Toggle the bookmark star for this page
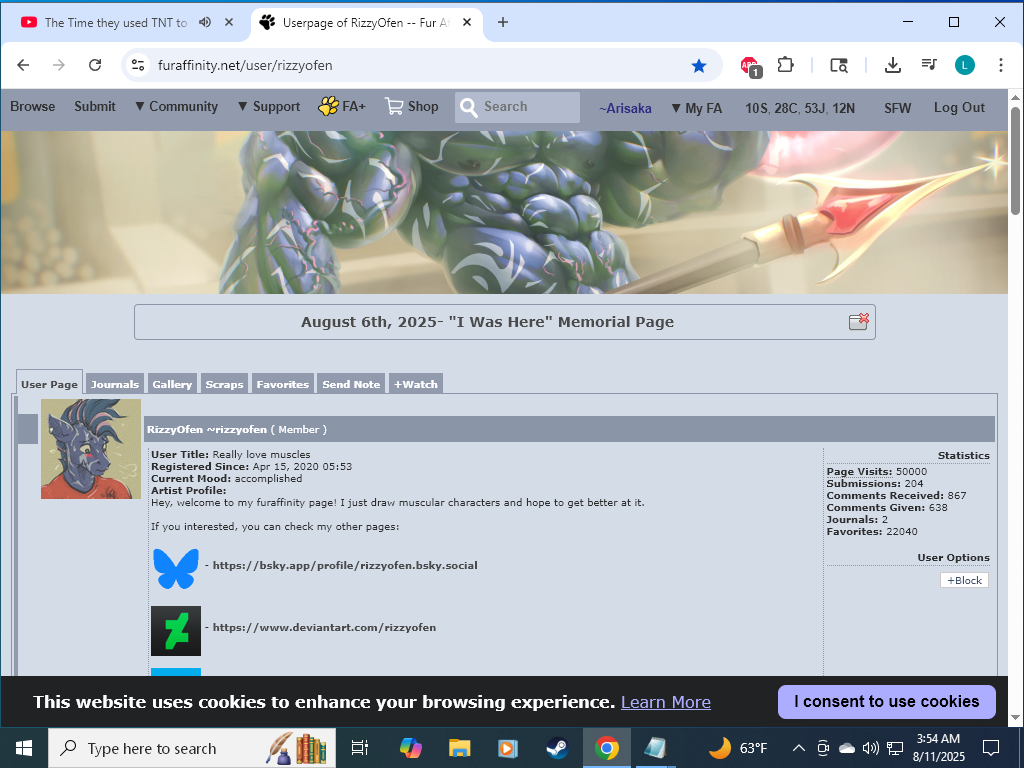Viewport: 1024px width, 768px height. (699, 65)
